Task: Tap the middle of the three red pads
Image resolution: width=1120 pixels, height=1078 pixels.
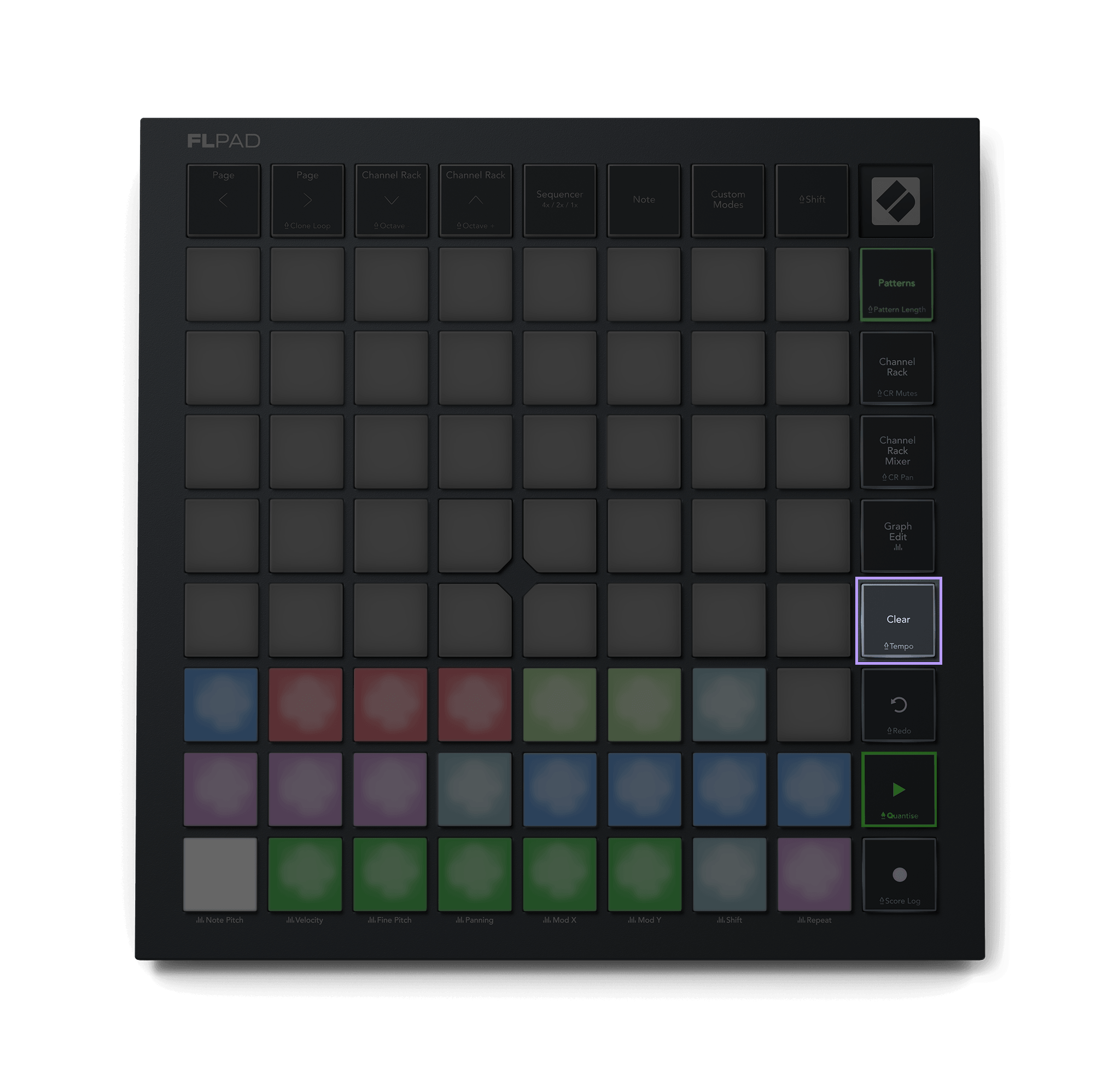Action: pos(390,705)
